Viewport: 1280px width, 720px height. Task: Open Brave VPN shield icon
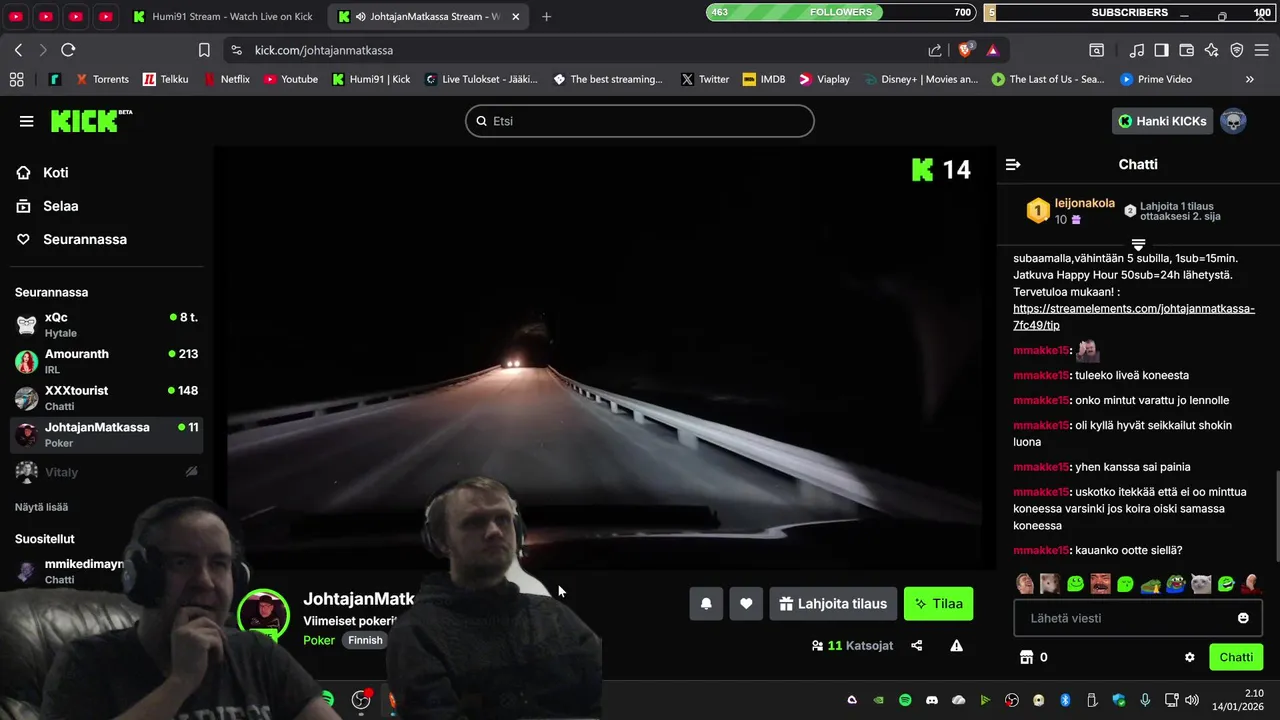point(1236,50)
